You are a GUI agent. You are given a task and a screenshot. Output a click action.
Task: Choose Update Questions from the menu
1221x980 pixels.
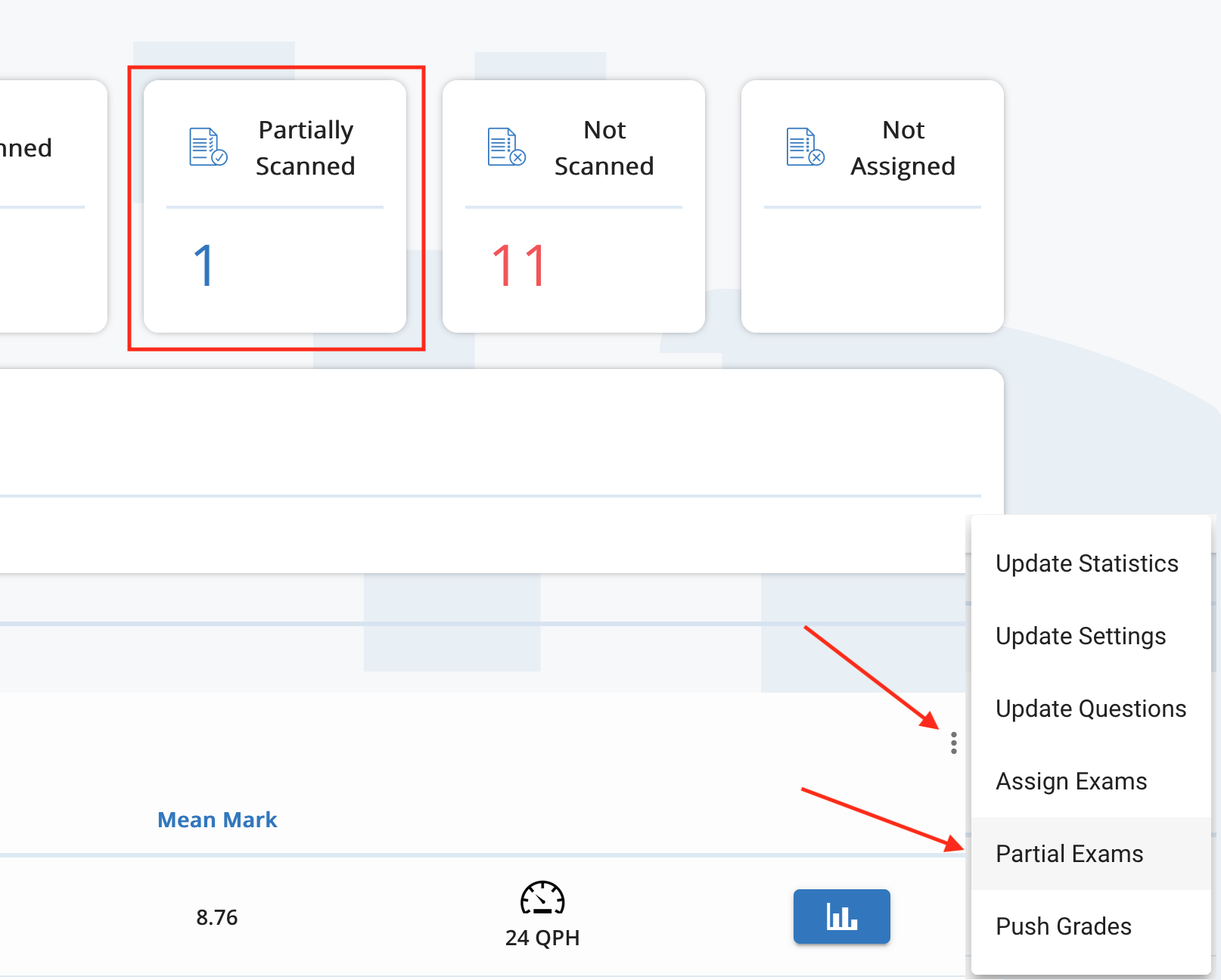[1090, 709]
